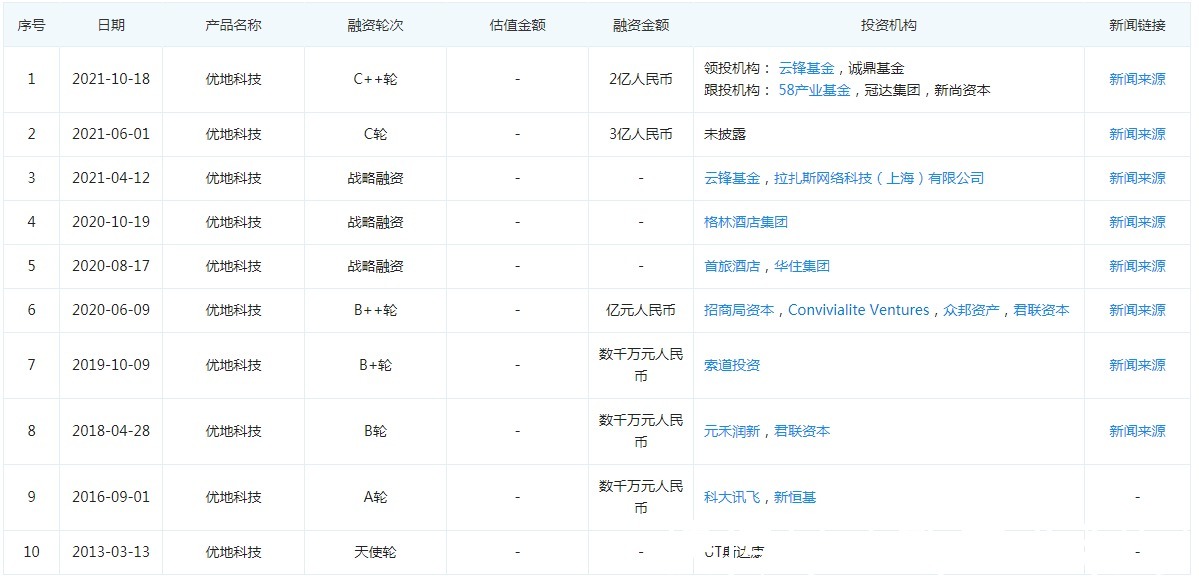The image size is (1199, 582).
Task: Click the 亿元人民币 amount in B++轮 row
Action: pos(641,310)
